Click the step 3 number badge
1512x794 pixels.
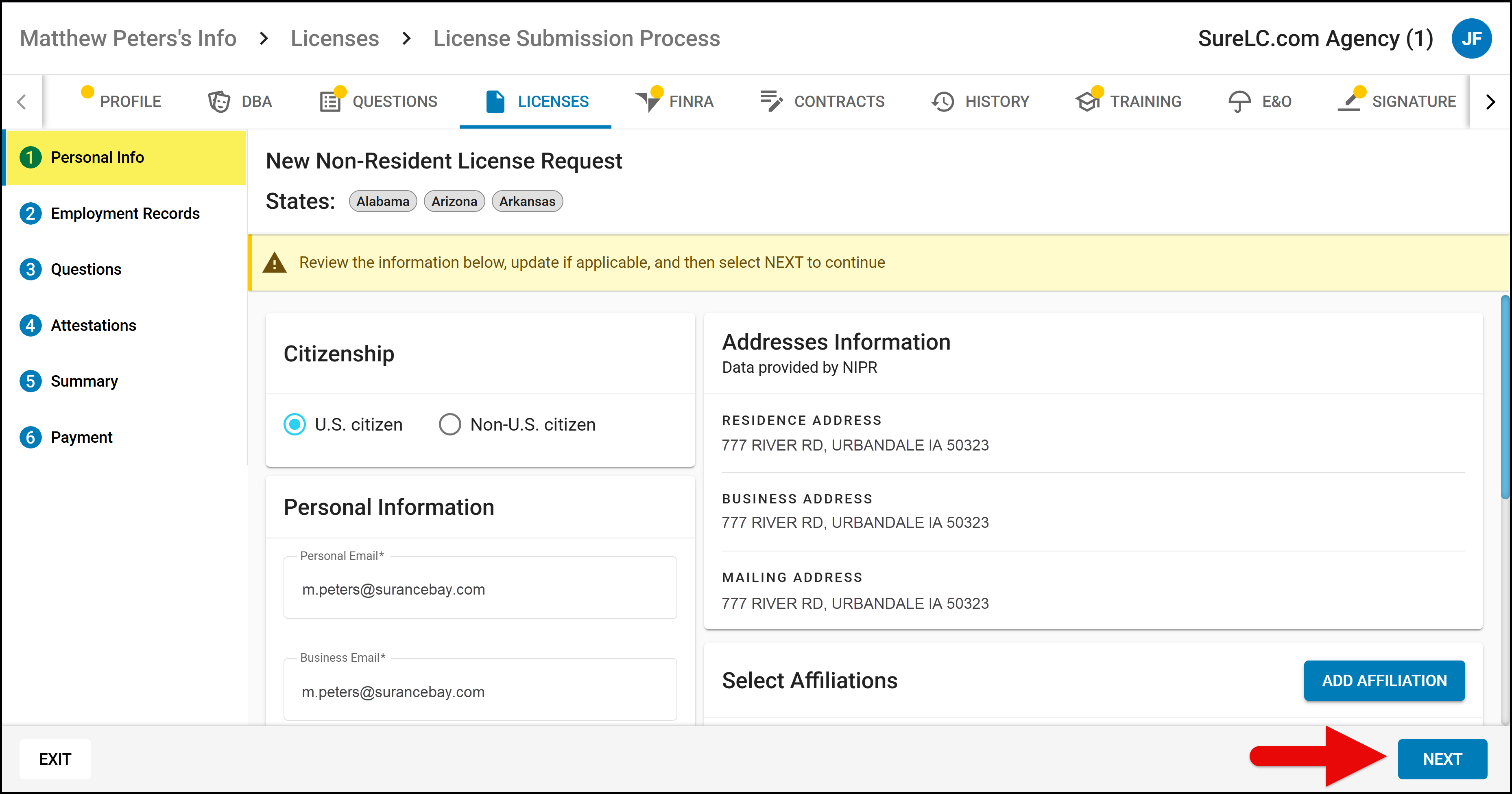coord(31,269)
